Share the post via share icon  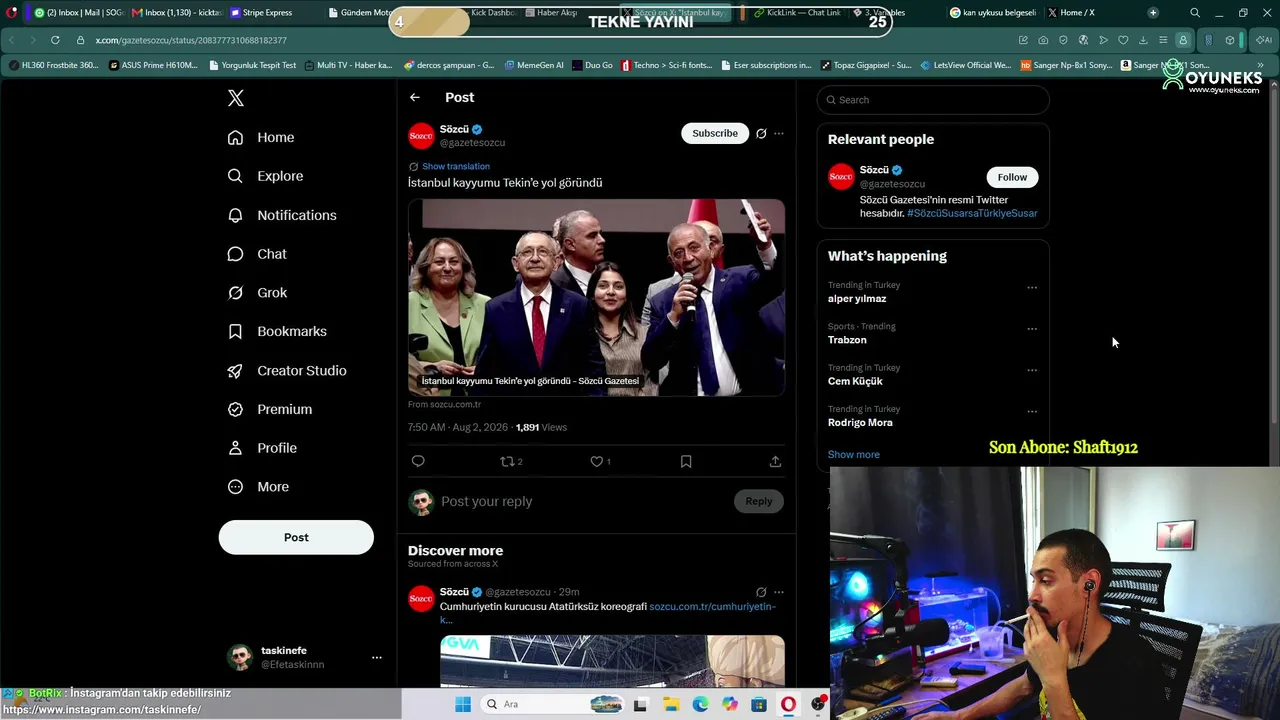click(775, 461)
